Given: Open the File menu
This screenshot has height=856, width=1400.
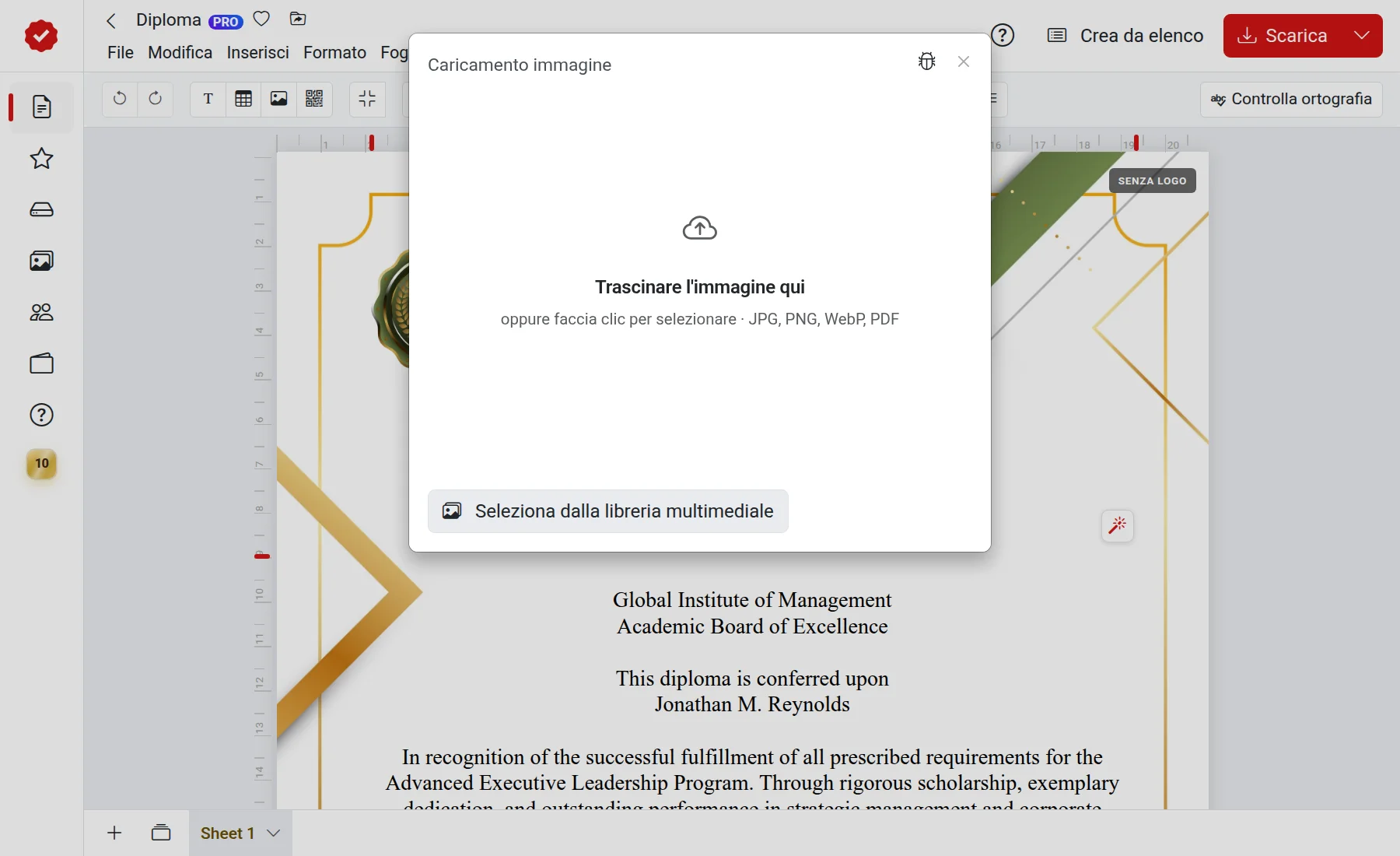Looking at the screenshot, I should pos(121,52).
